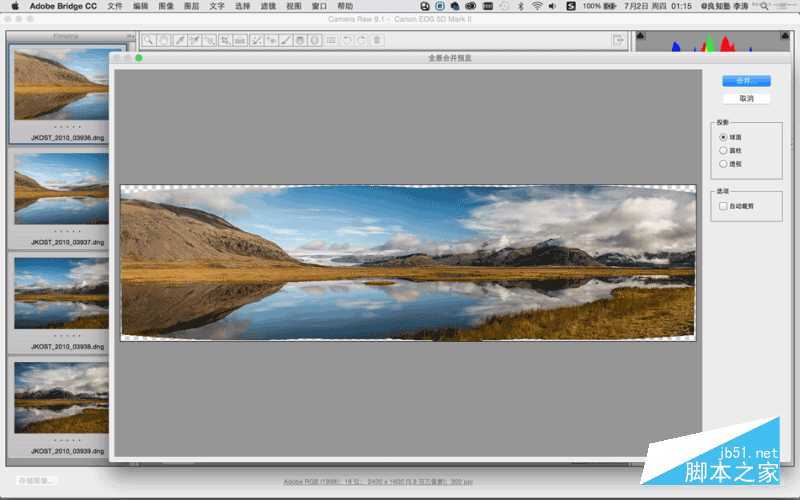Select the Crop tool
The image size is (800, 500).
225,40
